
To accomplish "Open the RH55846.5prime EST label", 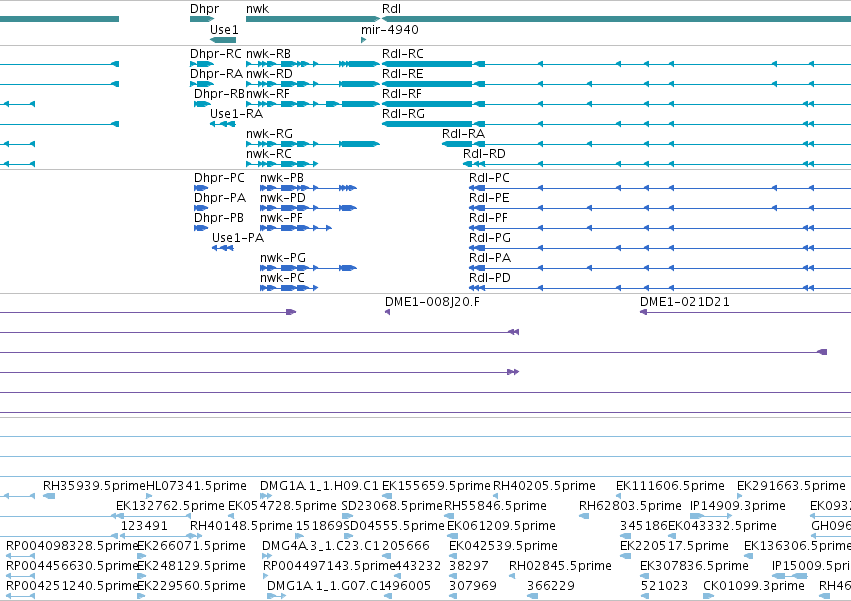I will pos(495,506).
